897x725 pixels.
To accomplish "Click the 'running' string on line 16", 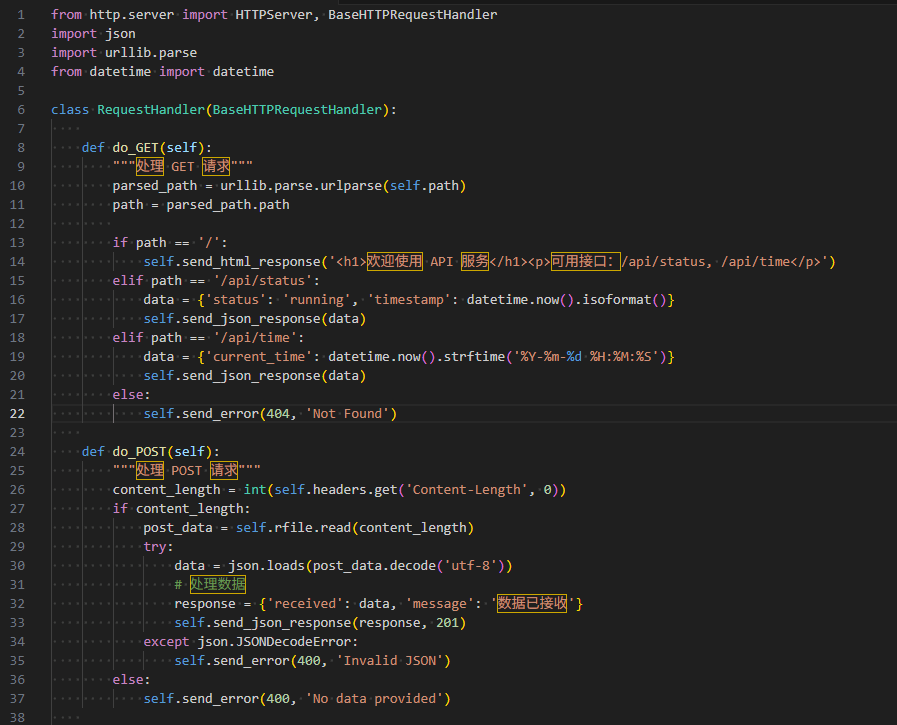I will click(316, 299).
